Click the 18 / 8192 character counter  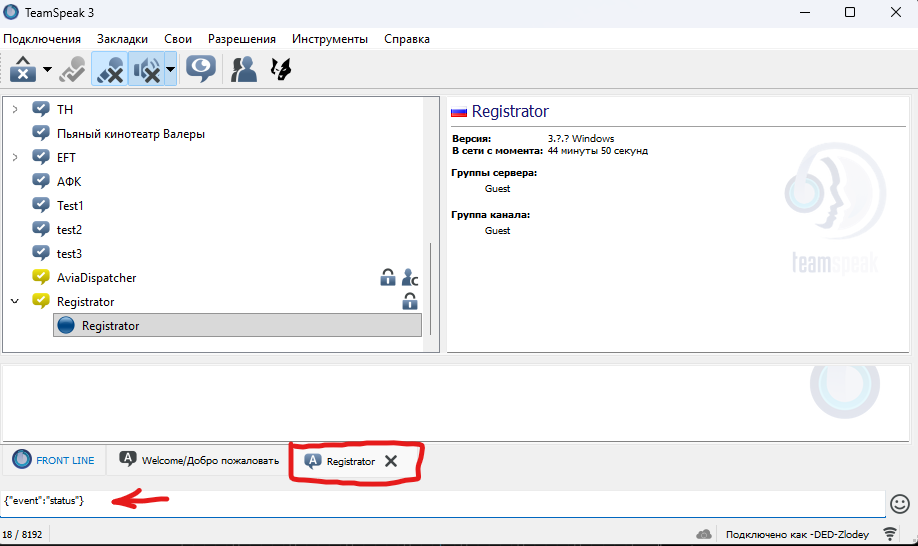click(x=22, y=534)
